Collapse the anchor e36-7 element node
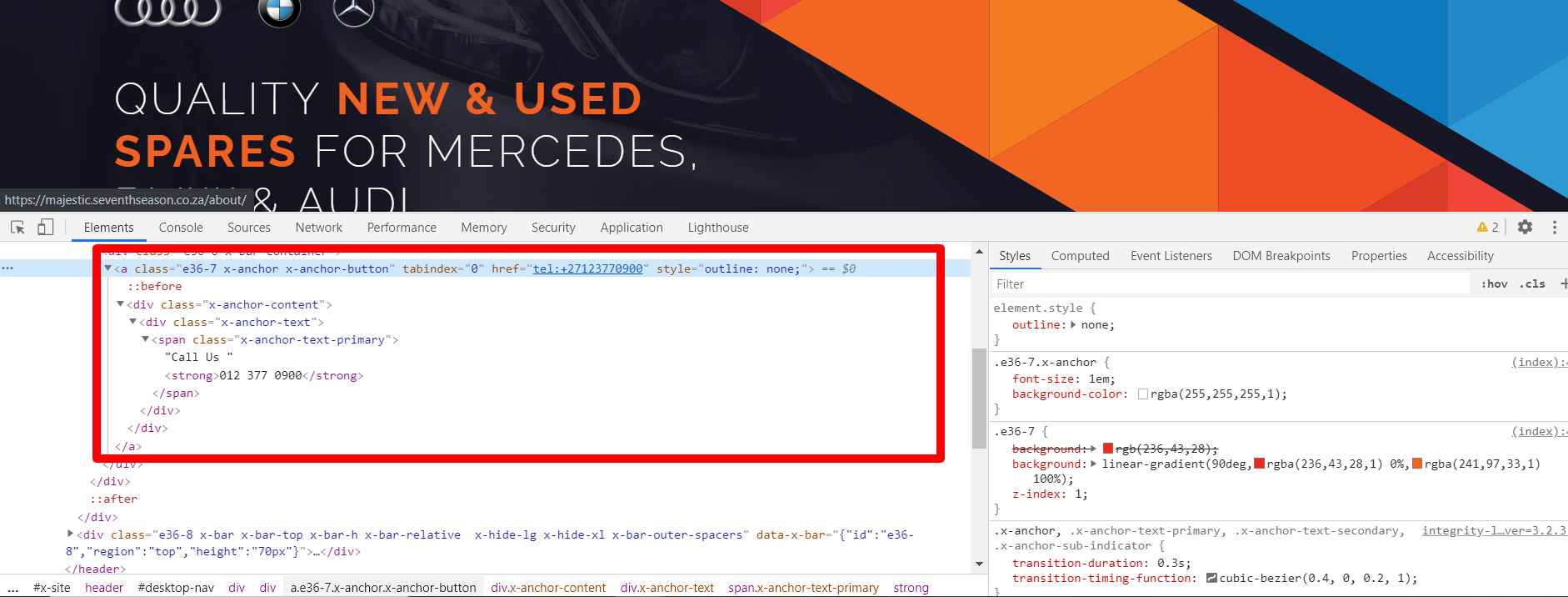Screen dimensions: 1568x597 point(107,268)
